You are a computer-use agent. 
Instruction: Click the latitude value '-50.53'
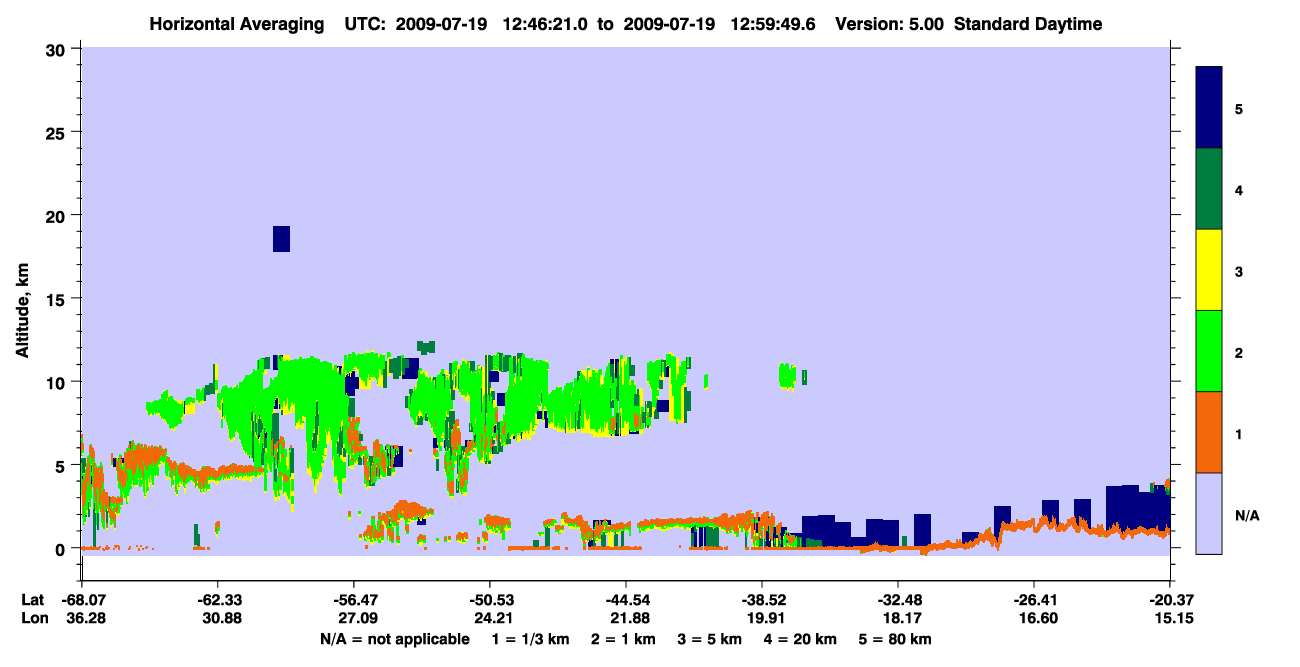[490, 600]
